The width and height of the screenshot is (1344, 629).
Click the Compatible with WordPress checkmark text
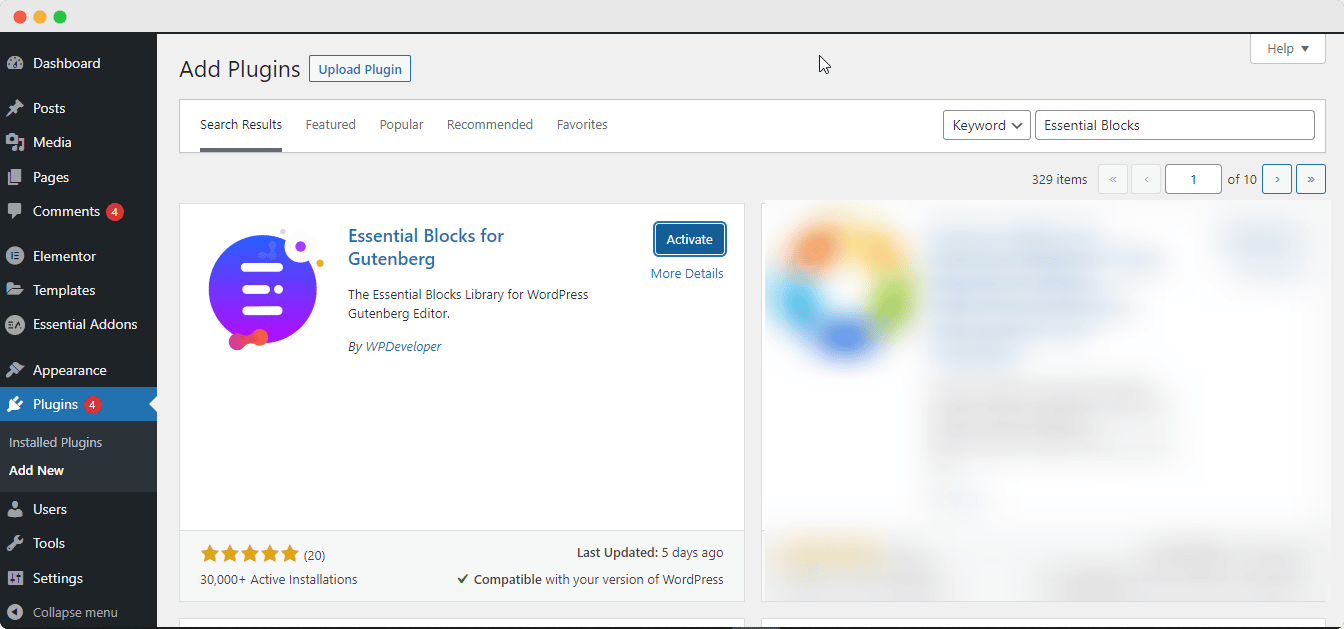[590, 579]
